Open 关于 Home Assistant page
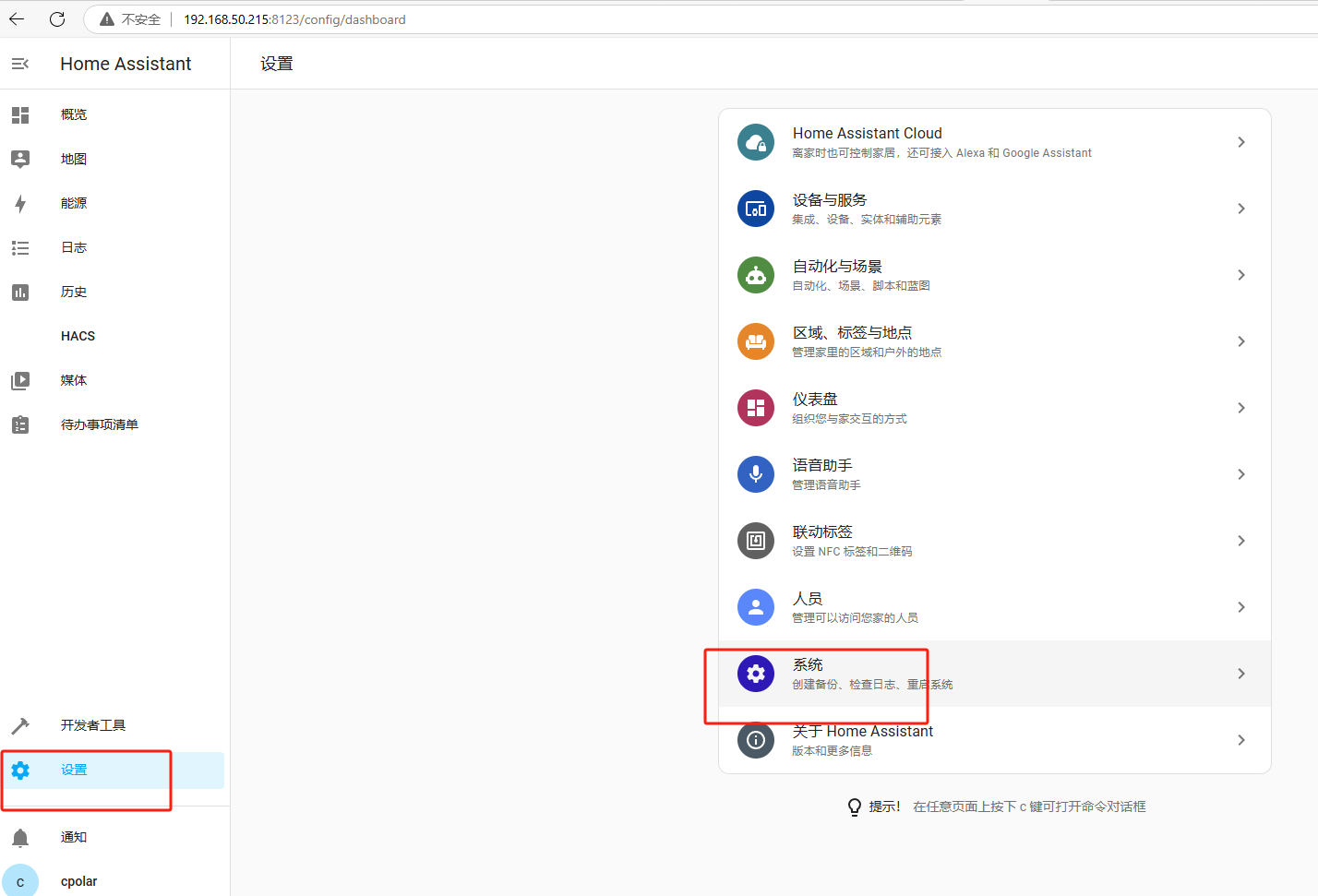 (995, 740)
